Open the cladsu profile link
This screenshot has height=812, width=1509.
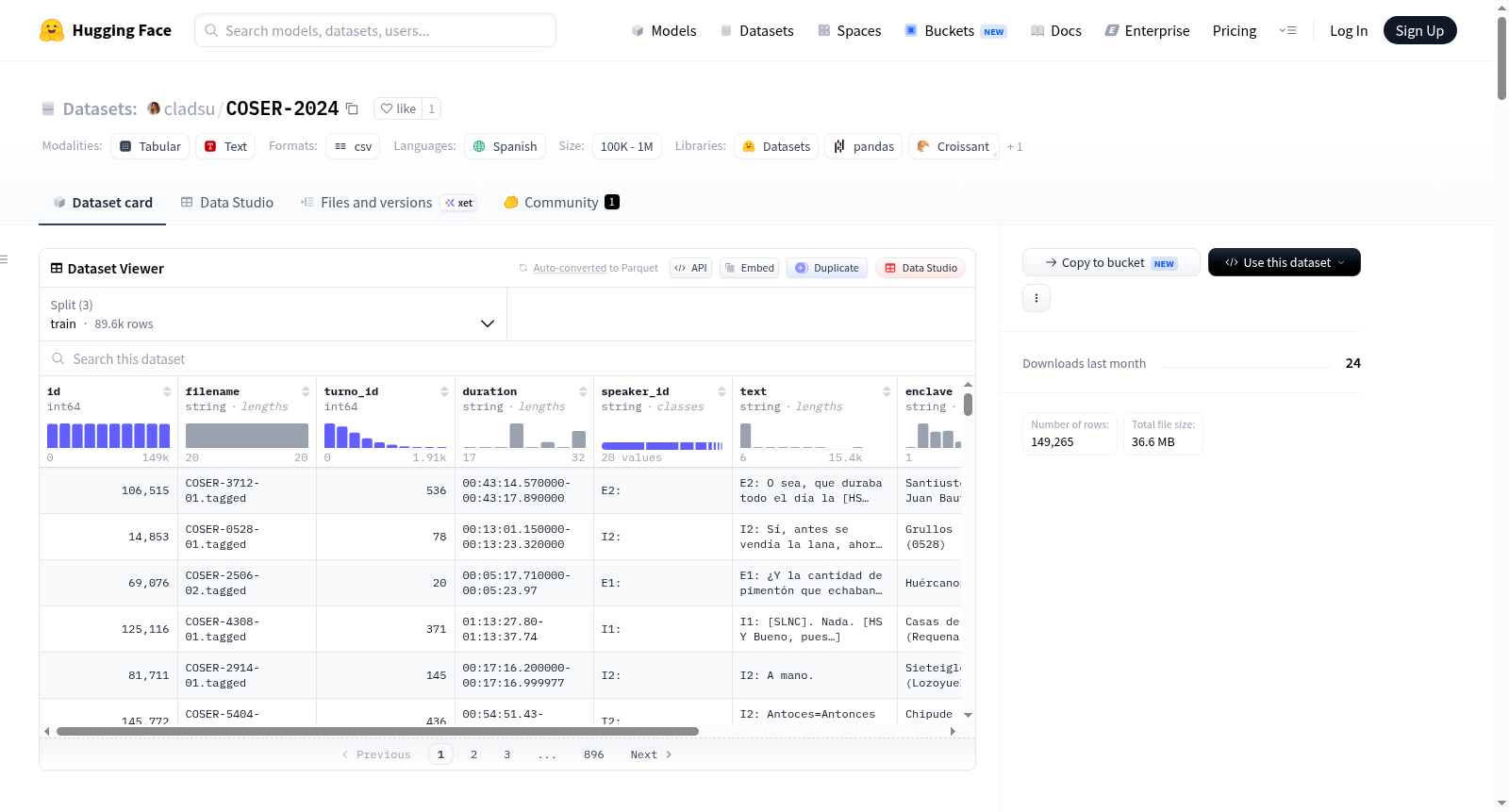point(190,108)
